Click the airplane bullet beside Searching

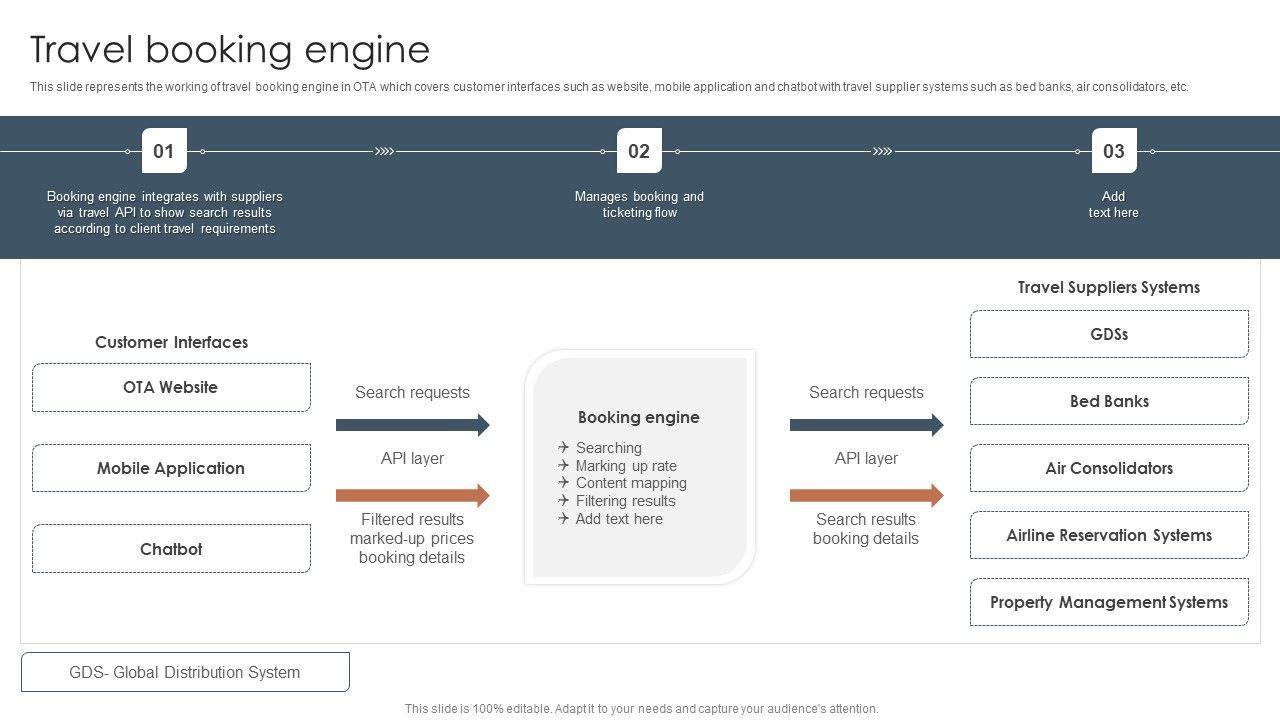564,448
